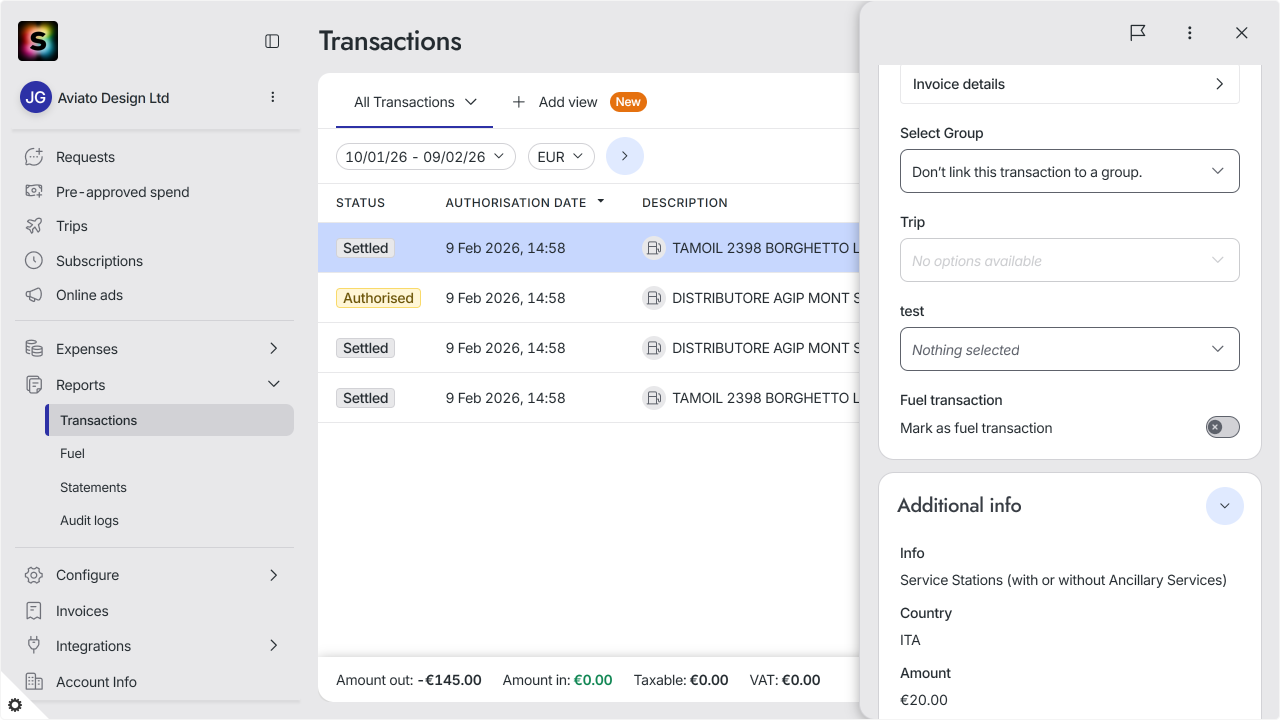The width and height of the screenshot is (1280, 720).
Task: Click the Trips airplane icon
Action: click(x=34, y=226)
